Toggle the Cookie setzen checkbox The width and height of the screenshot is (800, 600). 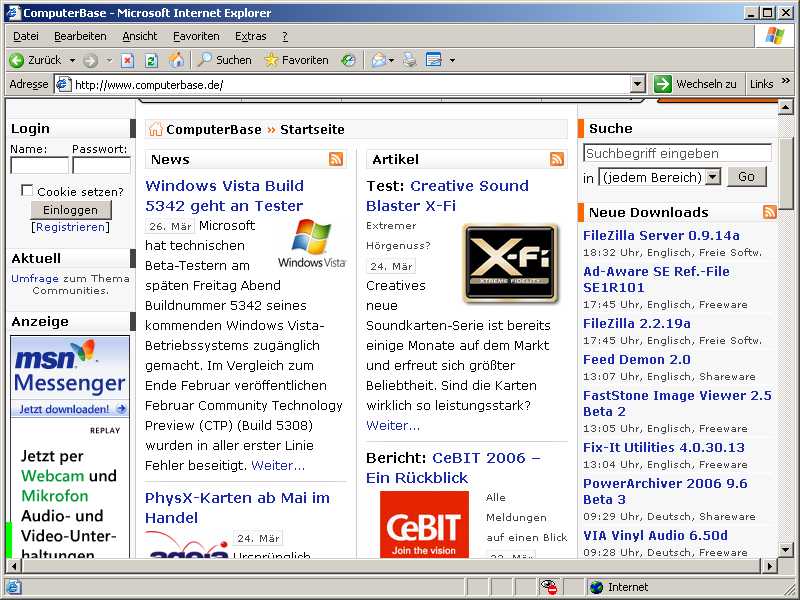[x=27, y=190]
